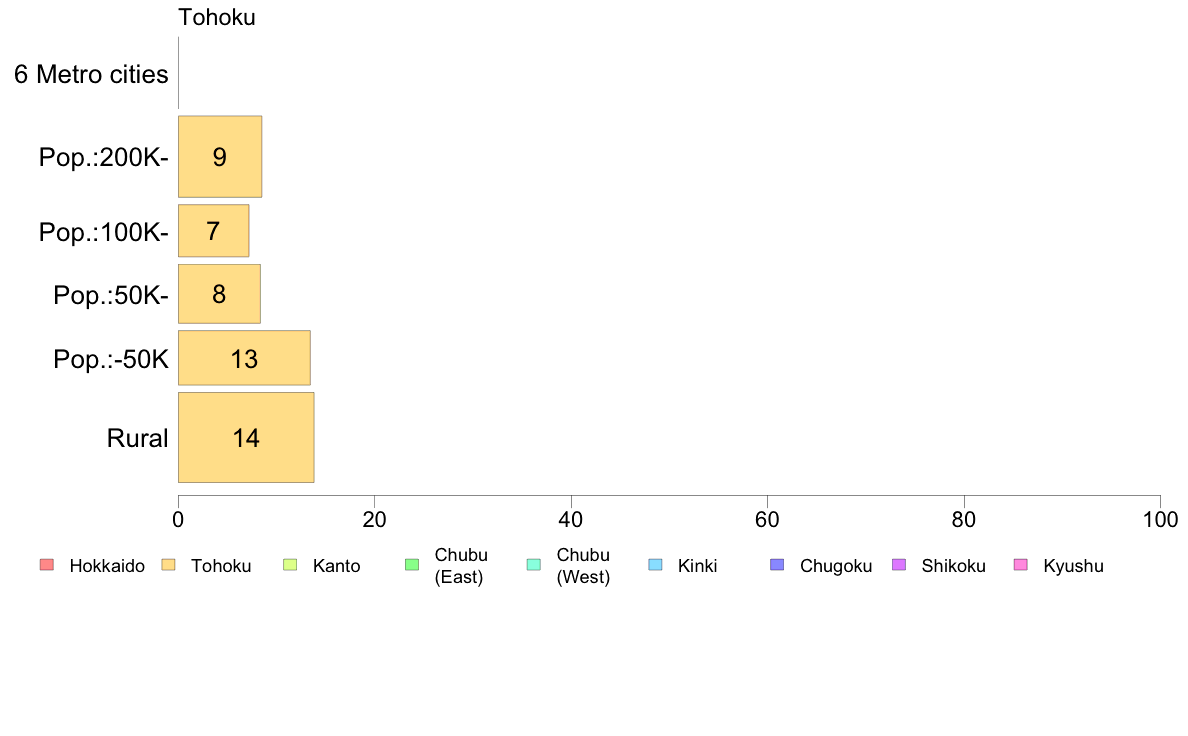Viewport: 1188px width, 736px height.
Task: Click the Tohoku orange legend swatch
Action: tap(168, 565)
